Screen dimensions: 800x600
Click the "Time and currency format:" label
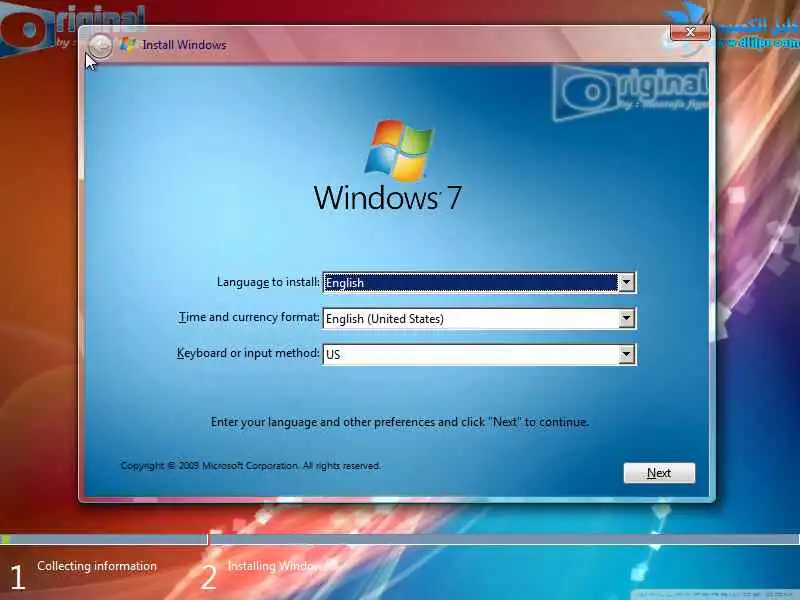249,317
